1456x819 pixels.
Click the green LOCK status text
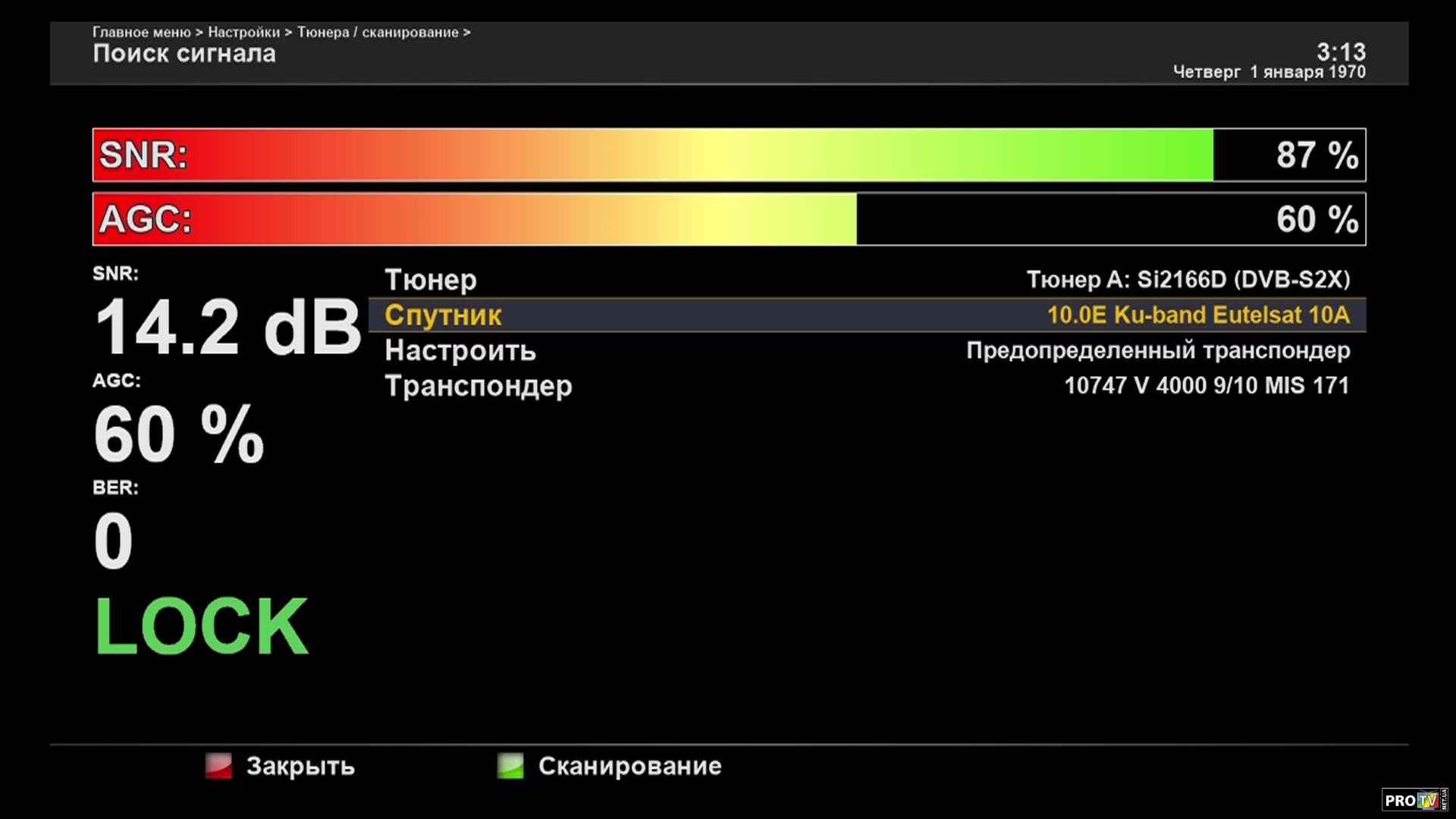(x=201, y=626)
